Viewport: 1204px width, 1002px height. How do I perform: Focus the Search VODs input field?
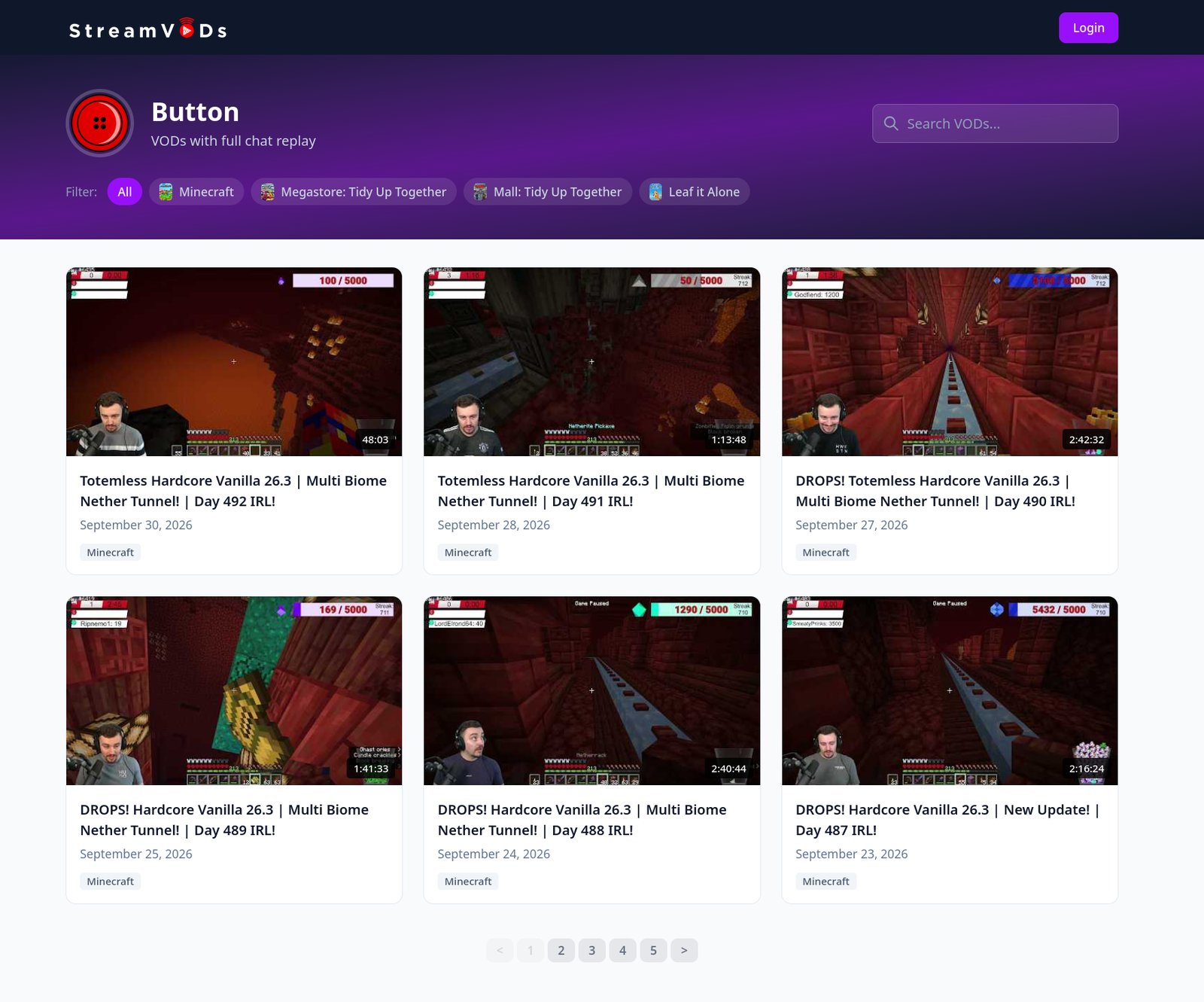click(x=995, y=123)
